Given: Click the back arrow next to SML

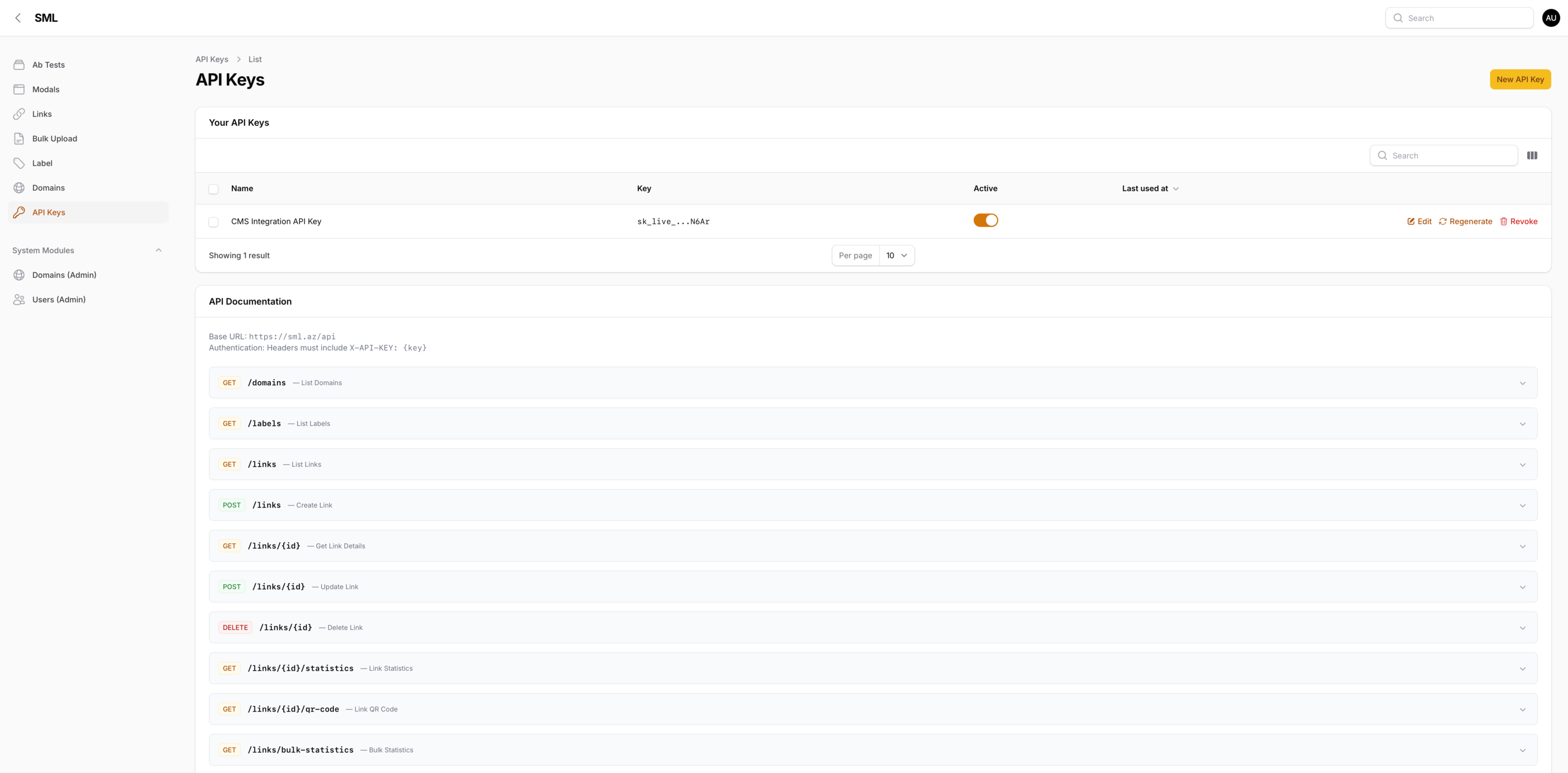Looking at the screenshot, I should (18, 18).
